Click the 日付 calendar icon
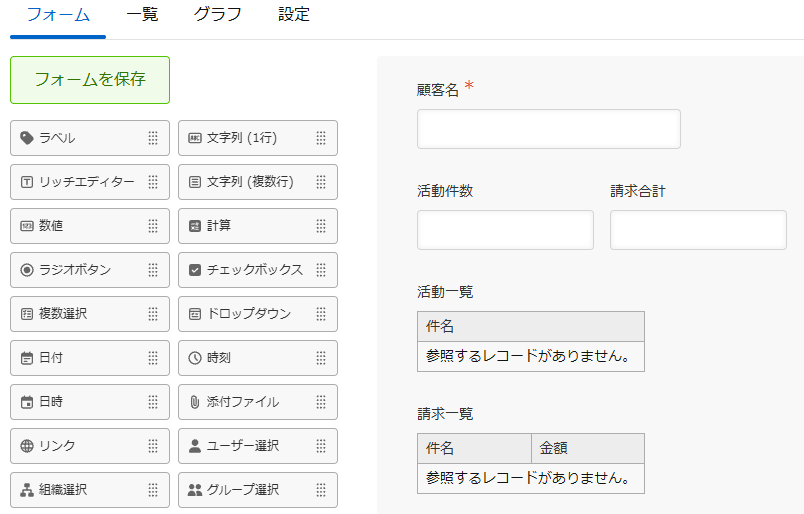 point(27,358)
